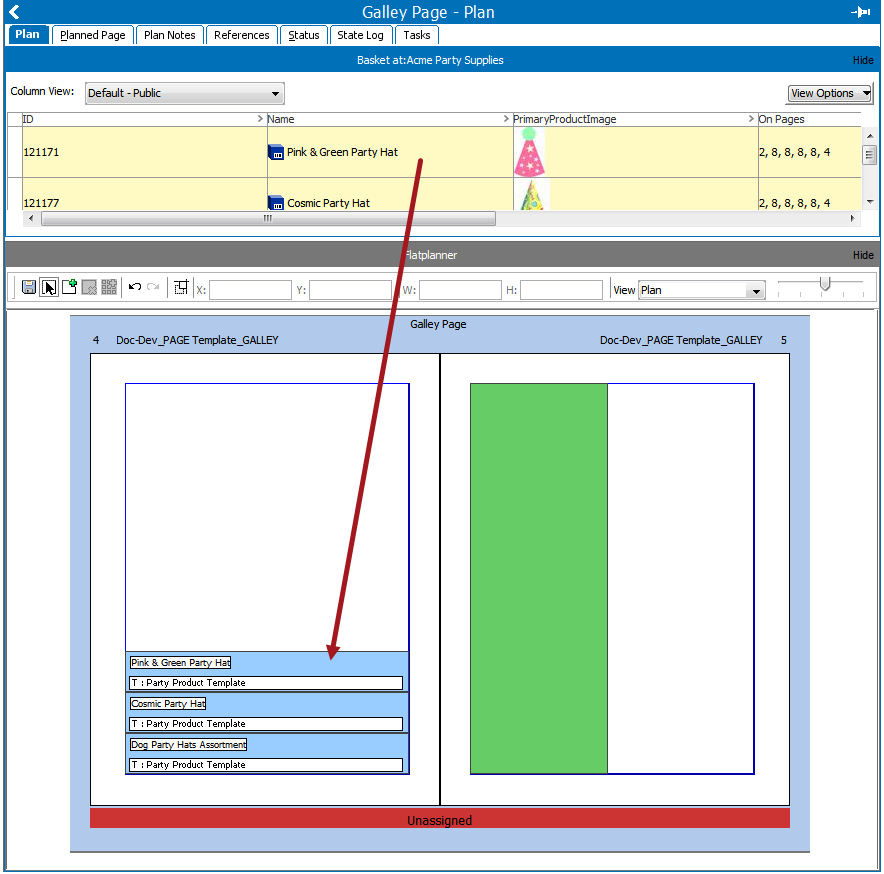Click the X coordinate input field
The image size is (884, 874).
coord(250,290)
